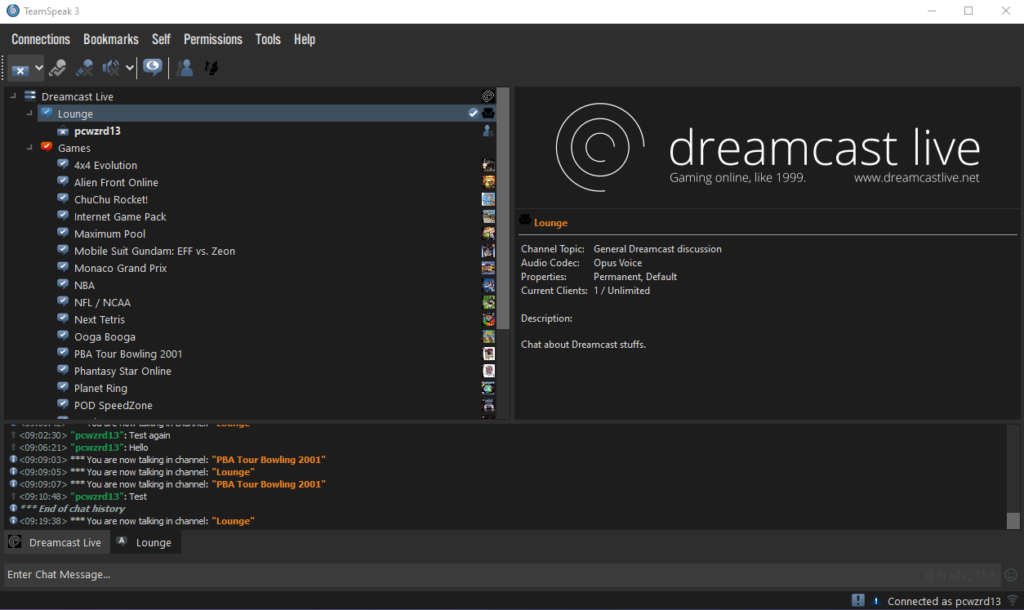Open the Connections menu
This screenshot has height=610, width=1024.
click(40, 39)
